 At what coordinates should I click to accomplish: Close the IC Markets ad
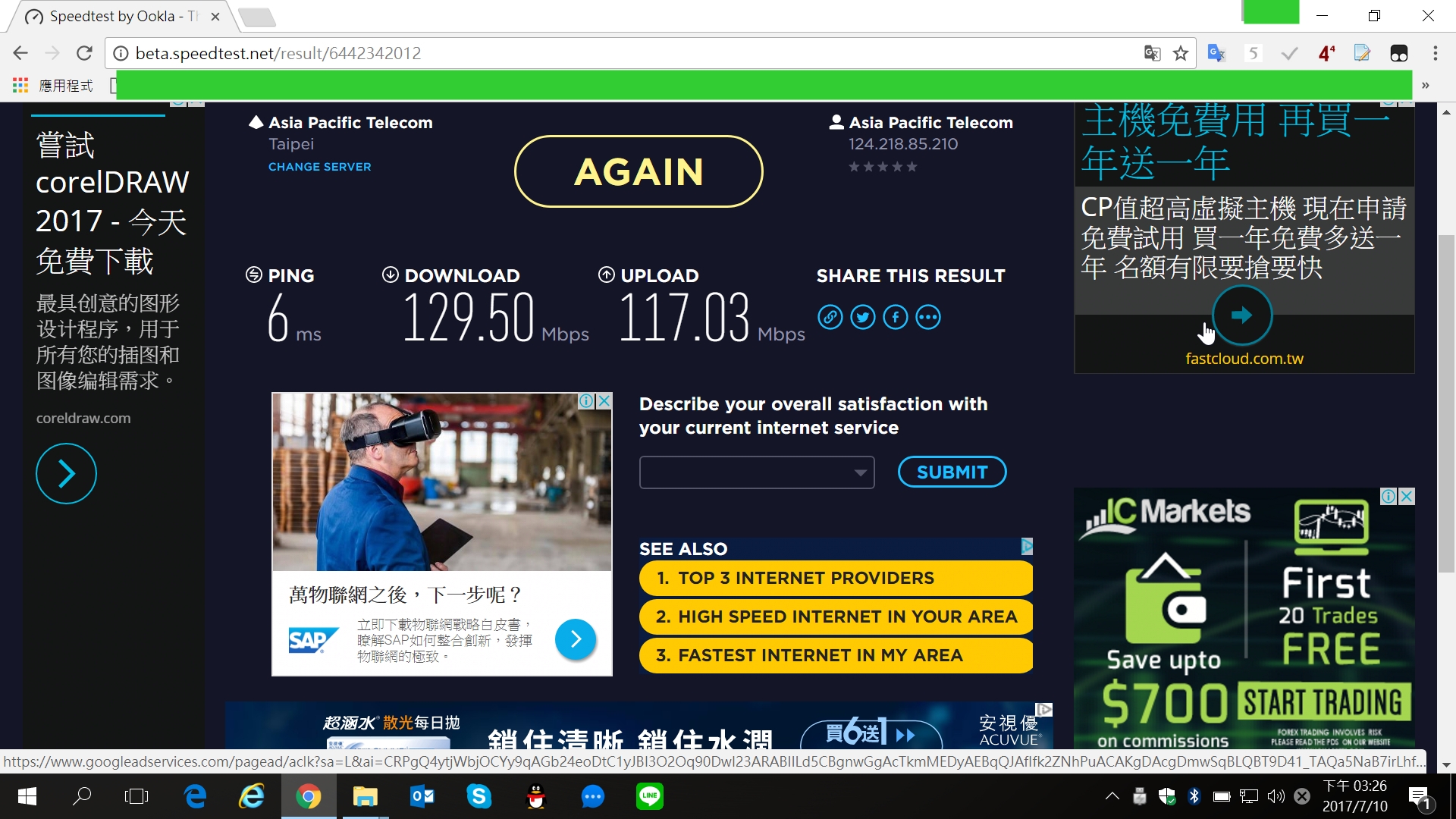(x=1407, y=496)
